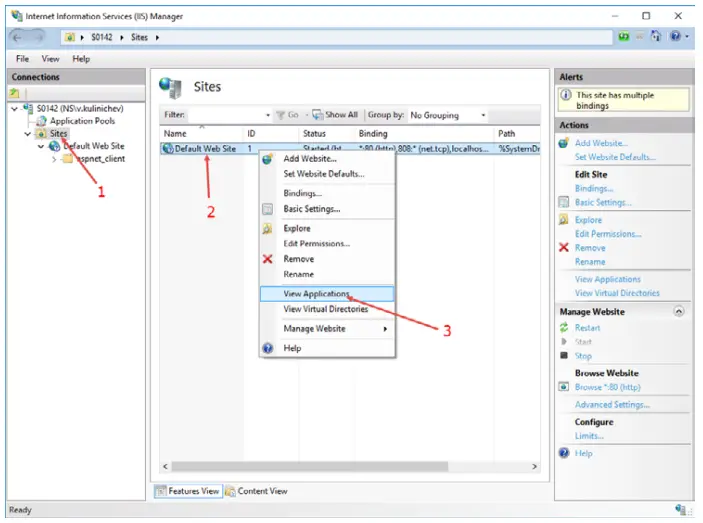Screen dimensions: 703x523
Task: Click S0142 in the breadcrumb path
Action: (102, 37)
